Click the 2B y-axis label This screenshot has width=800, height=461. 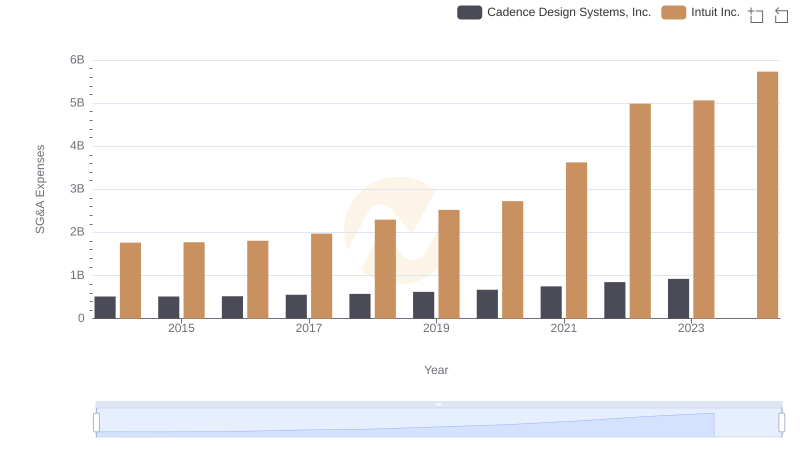[77, 232]
